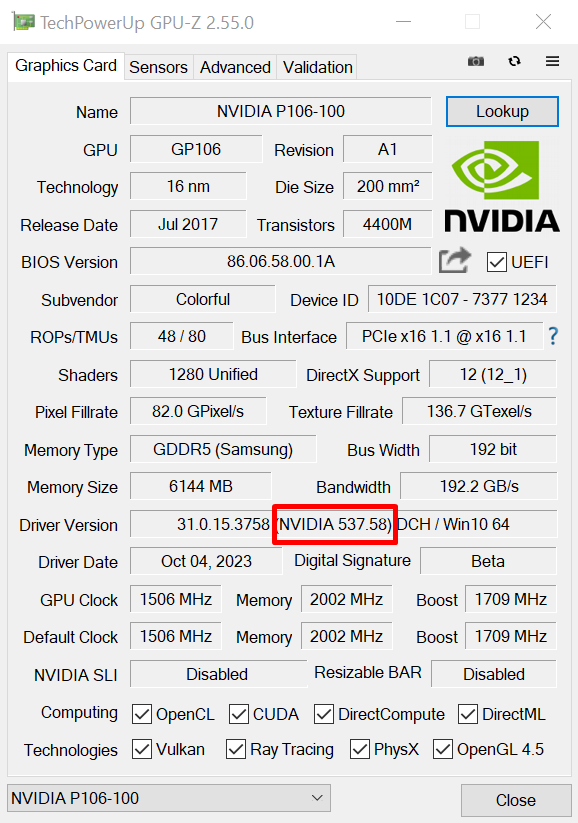Viewport: 578px width, 823px height.
Task: Uncheck Ray Tracing support
Action: 235,750
